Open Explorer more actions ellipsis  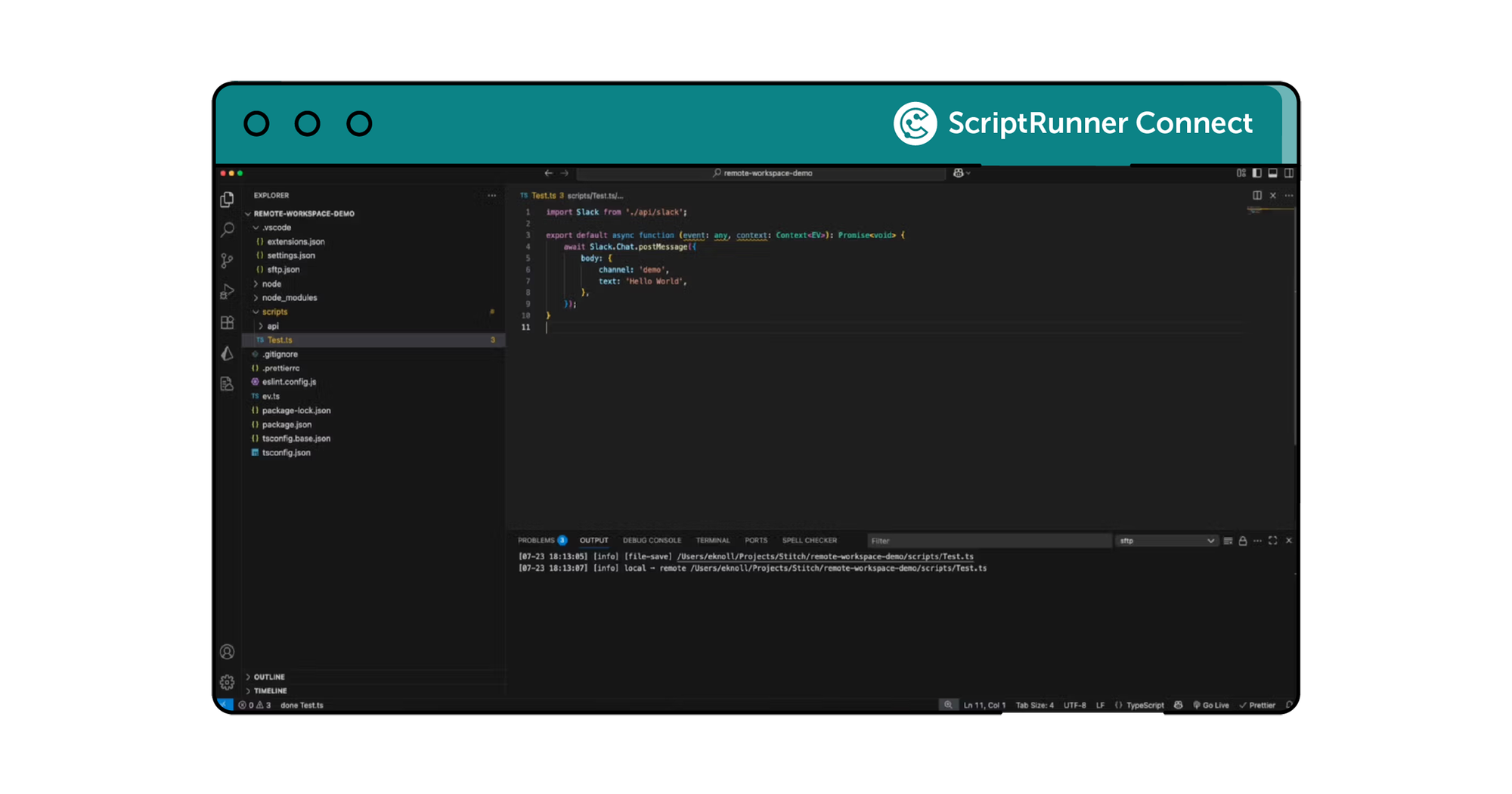pos(491,195)
